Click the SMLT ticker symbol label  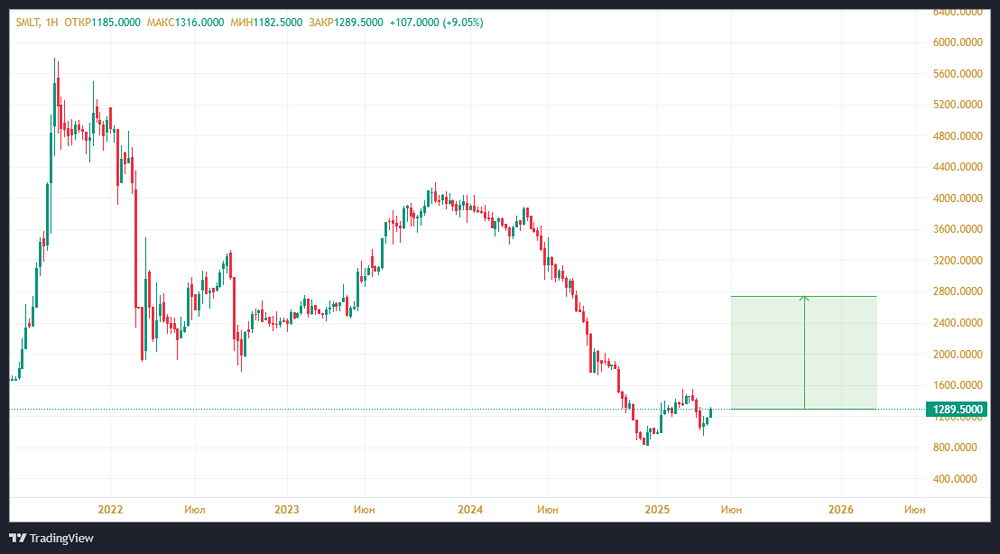coord(26,22)
